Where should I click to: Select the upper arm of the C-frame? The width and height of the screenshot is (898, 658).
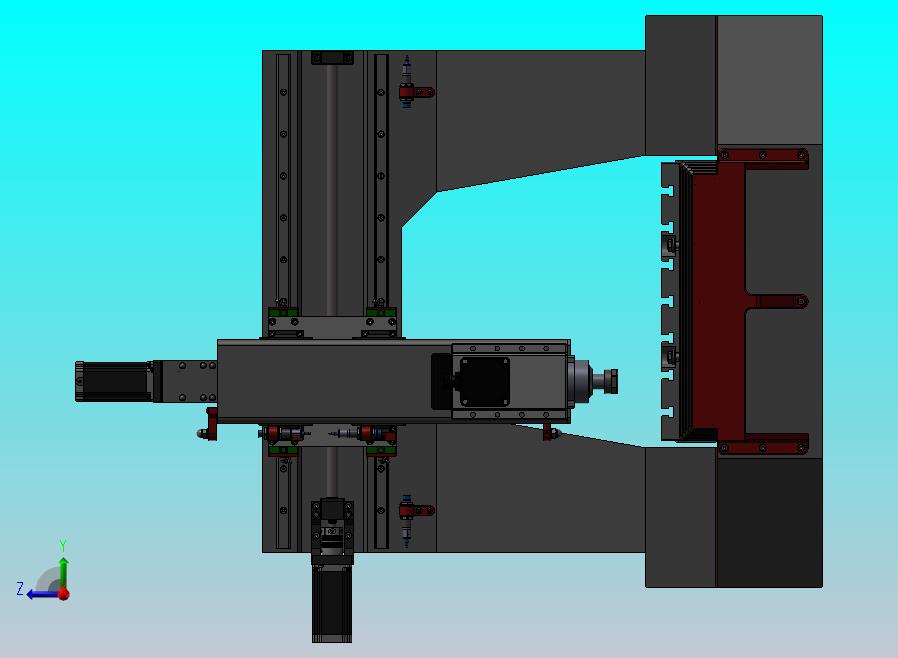[x=540, y=115]
